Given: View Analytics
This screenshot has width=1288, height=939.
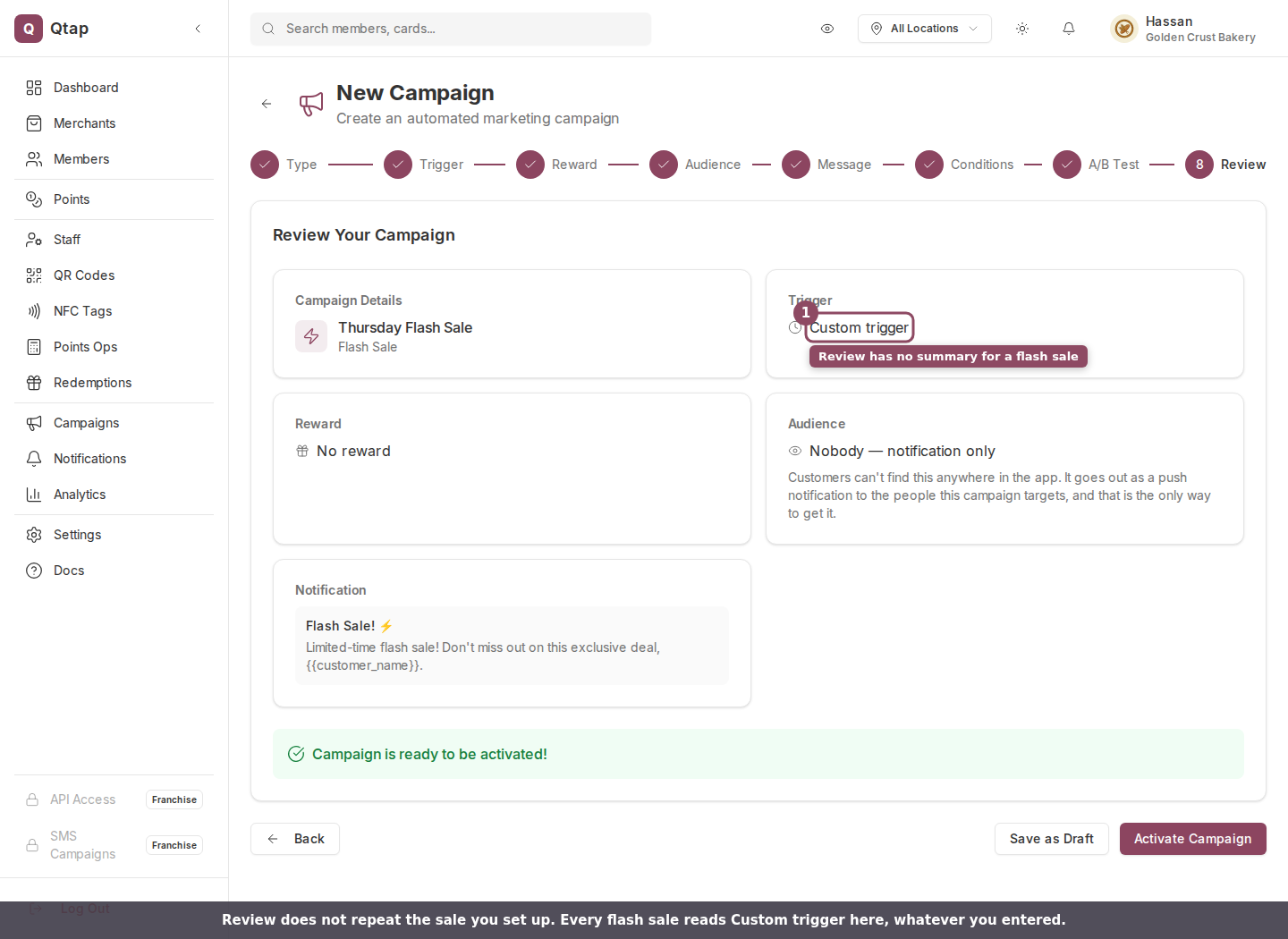Looking at the screenshot, I should [x=114, y=495].
